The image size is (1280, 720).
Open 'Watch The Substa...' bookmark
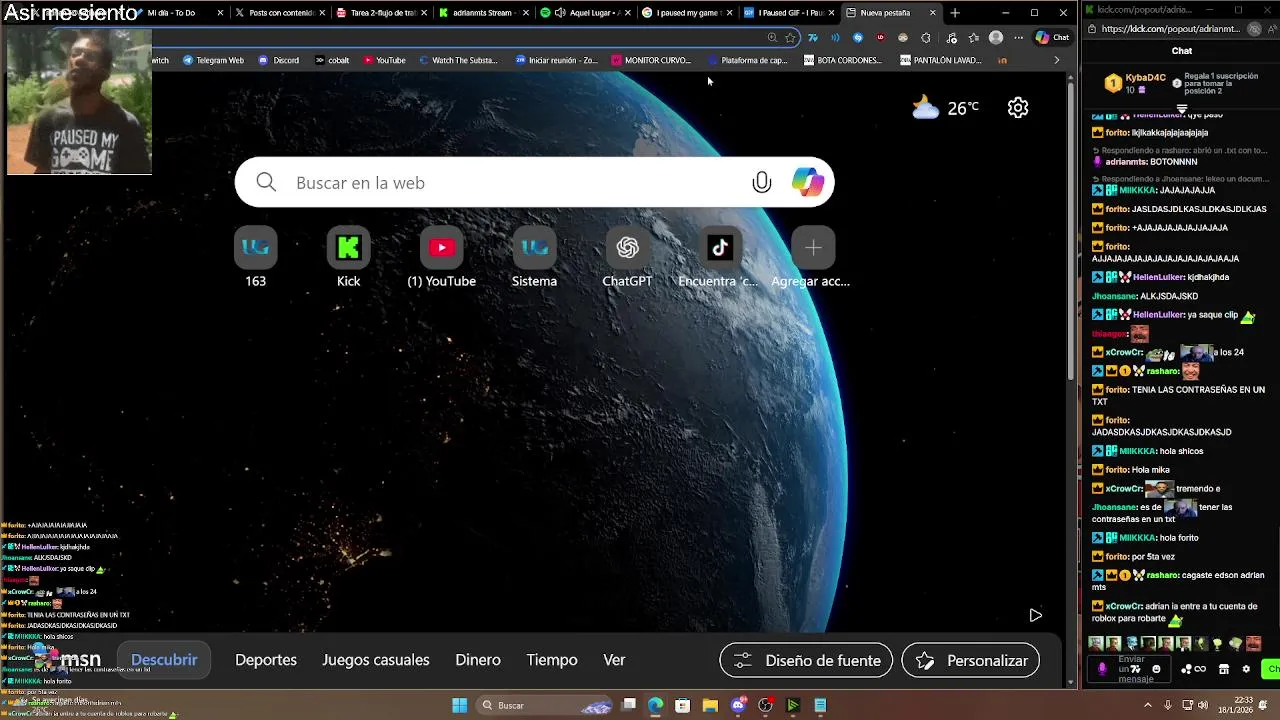click(x=458, y=60)
